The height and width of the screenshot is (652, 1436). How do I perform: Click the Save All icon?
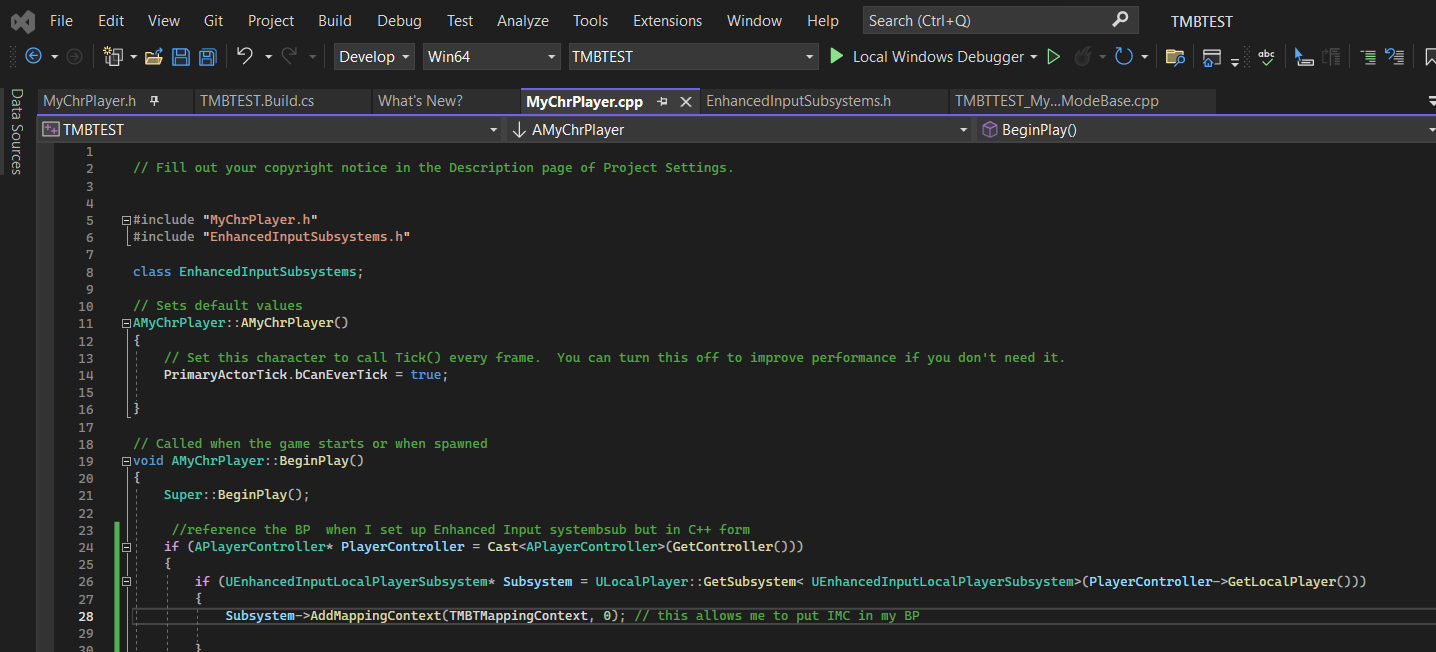click(207, 57)
